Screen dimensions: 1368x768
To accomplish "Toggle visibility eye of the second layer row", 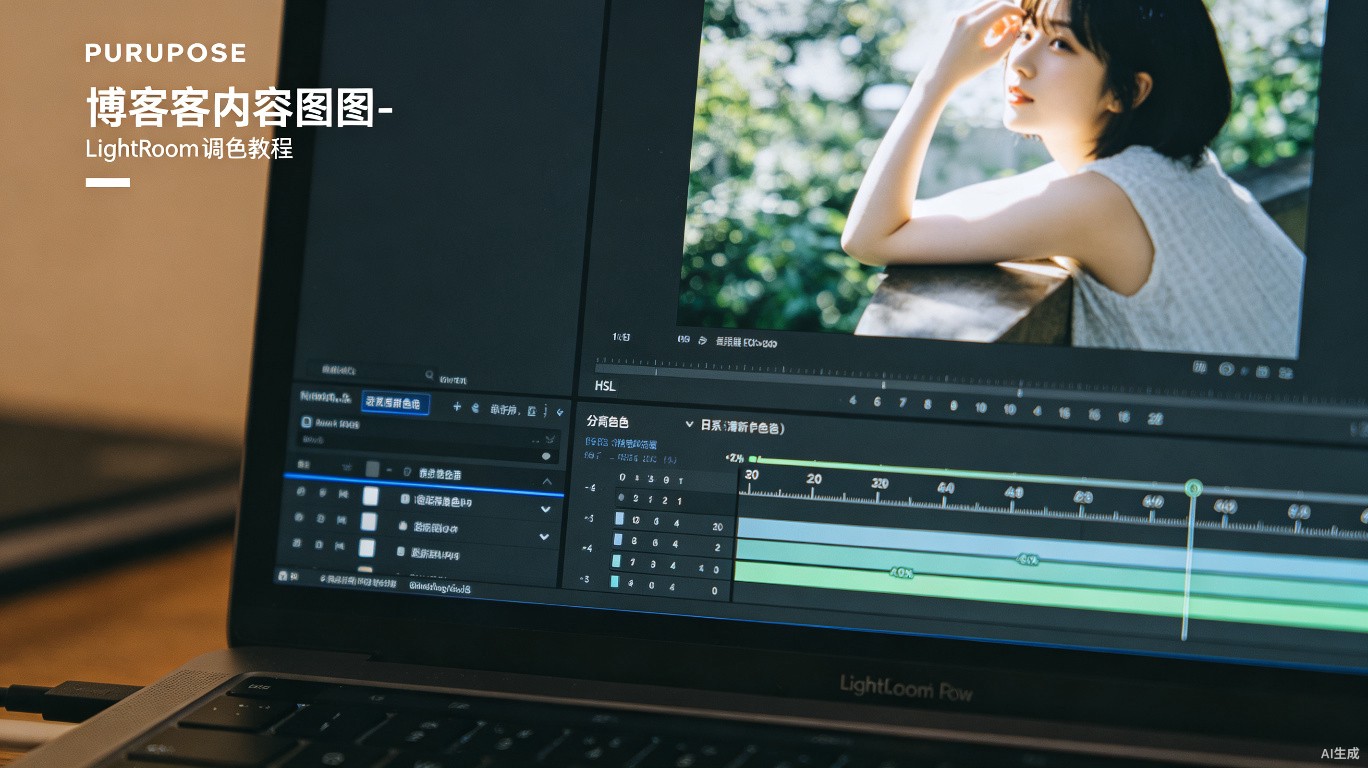I will tap(299, 516).
